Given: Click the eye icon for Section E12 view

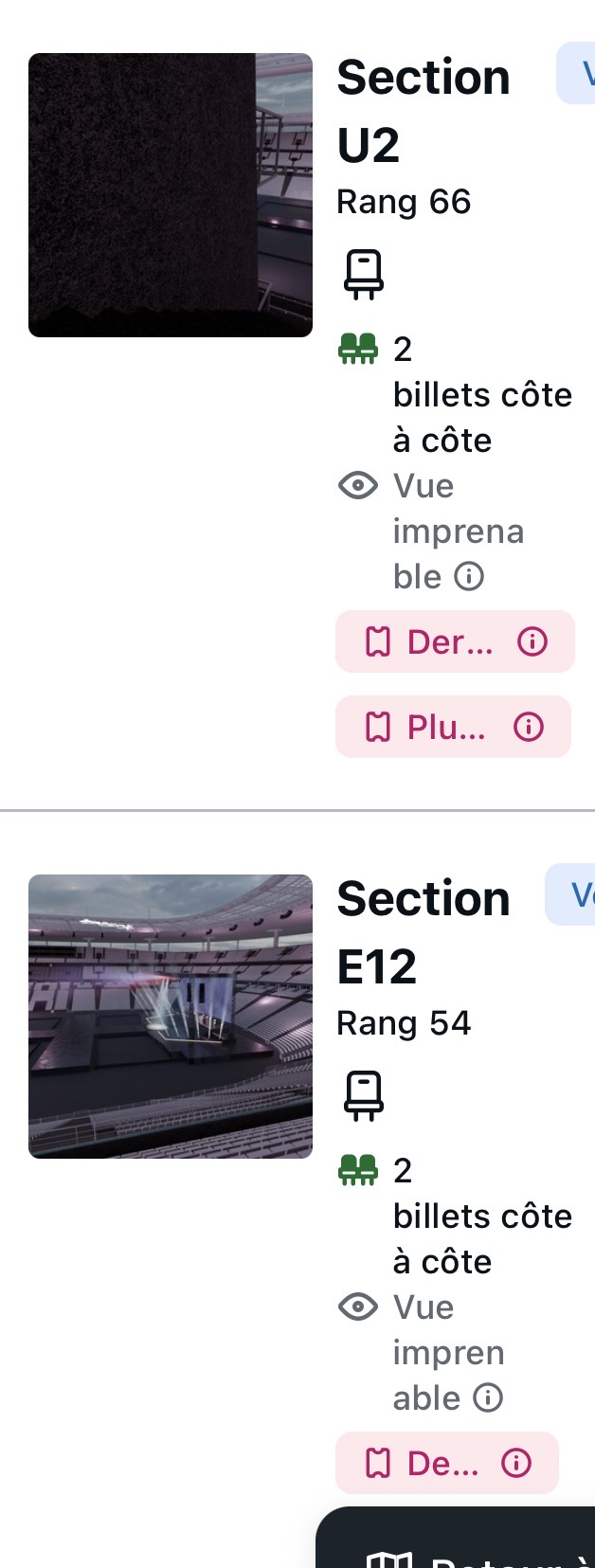Looking at the screenshot, I should pyautogui.click(x=358, y=1307).
